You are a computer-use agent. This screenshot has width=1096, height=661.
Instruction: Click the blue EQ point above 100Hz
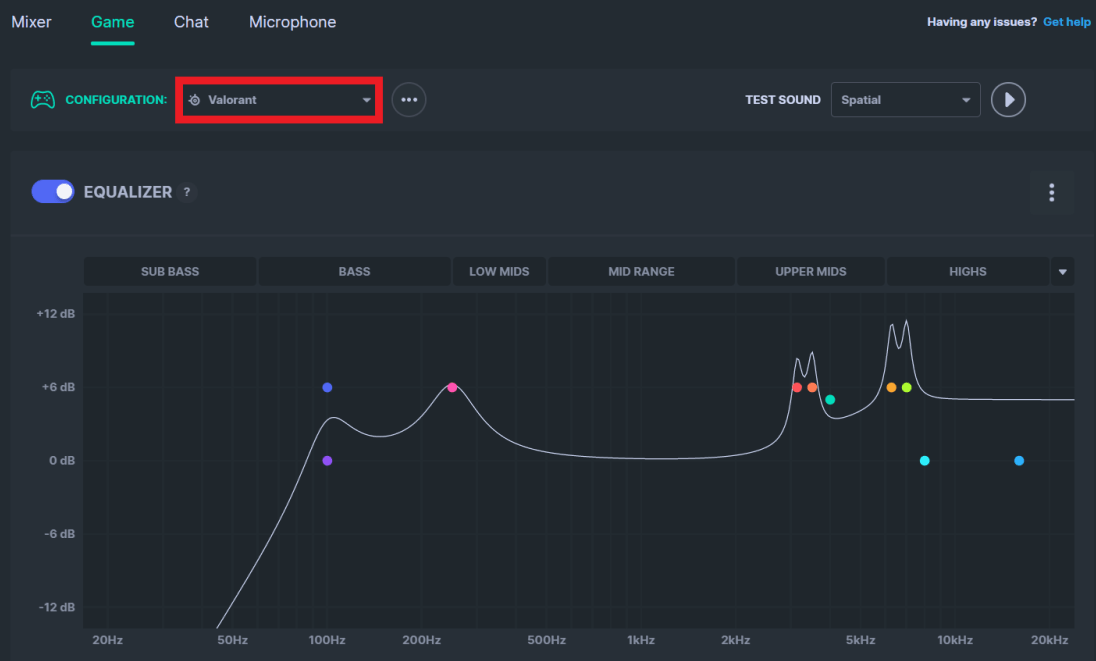(x=327, y=387)
